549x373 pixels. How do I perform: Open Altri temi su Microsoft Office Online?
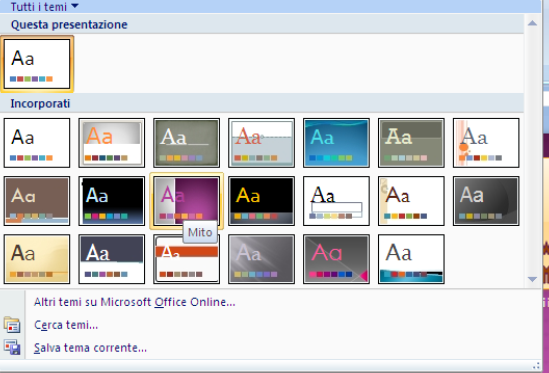tap(134, 302)
